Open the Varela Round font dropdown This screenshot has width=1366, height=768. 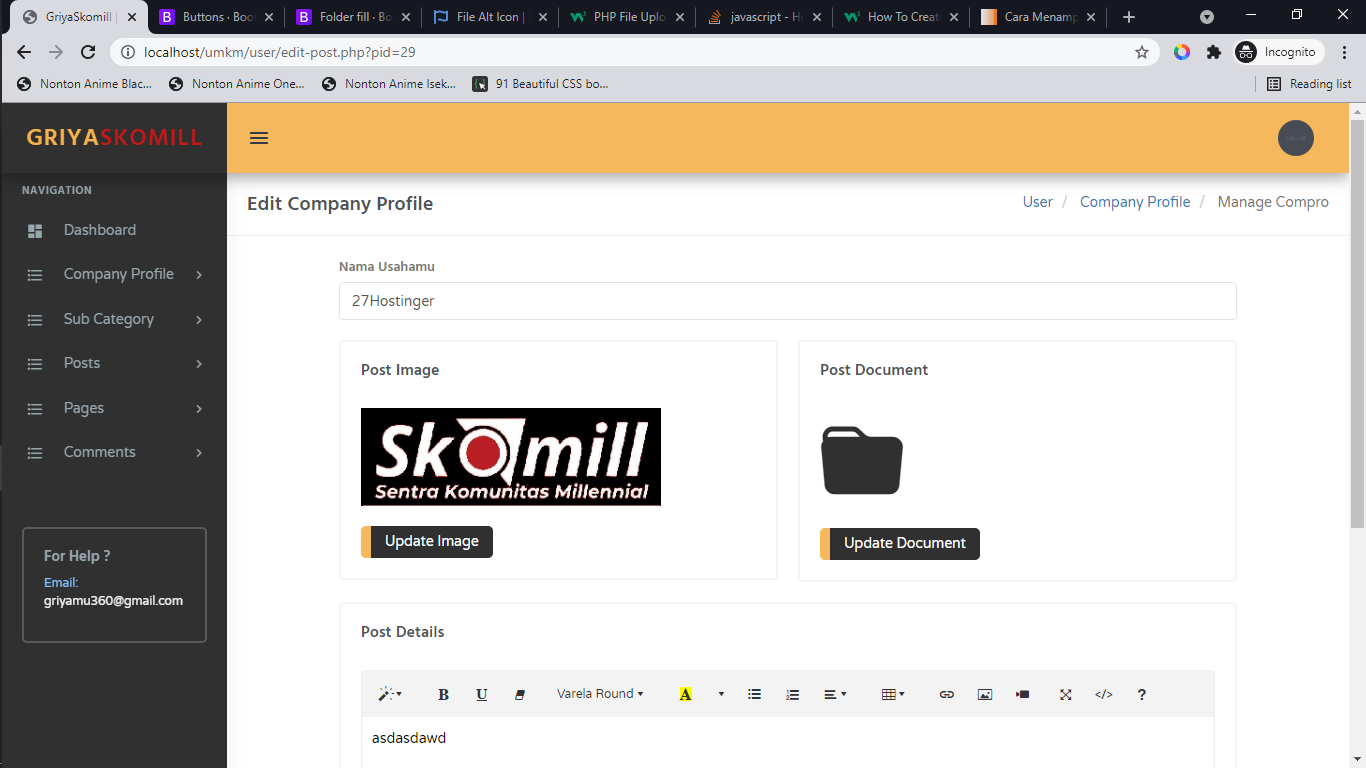click(x=600, y=694)
